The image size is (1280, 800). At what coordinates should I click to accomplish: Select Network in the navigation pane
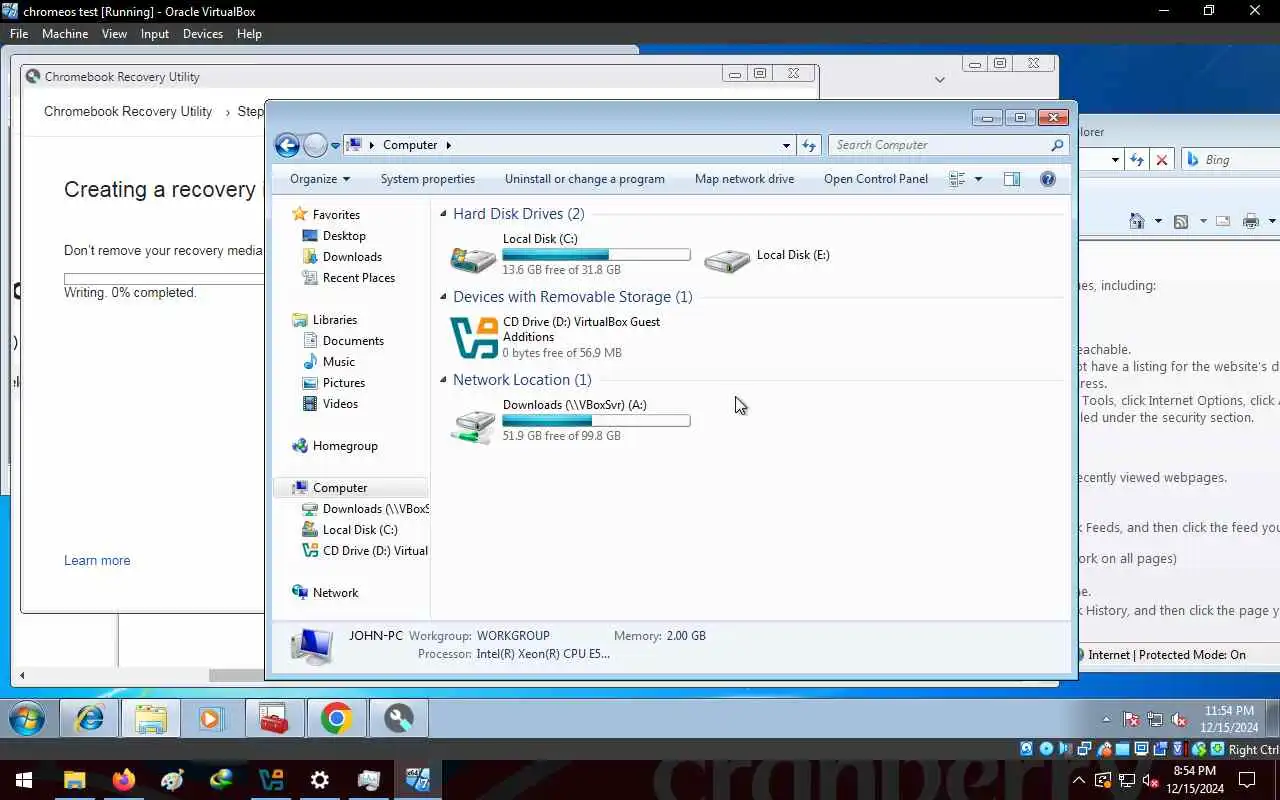pos(335,593)
